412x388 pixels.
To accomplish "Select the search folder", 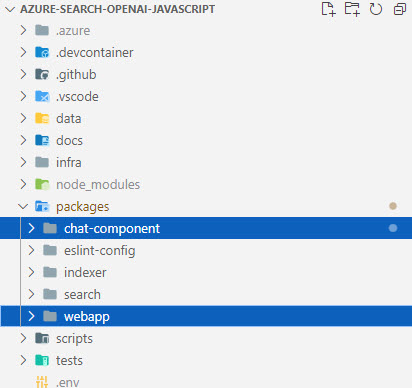I will pos(206,294).
